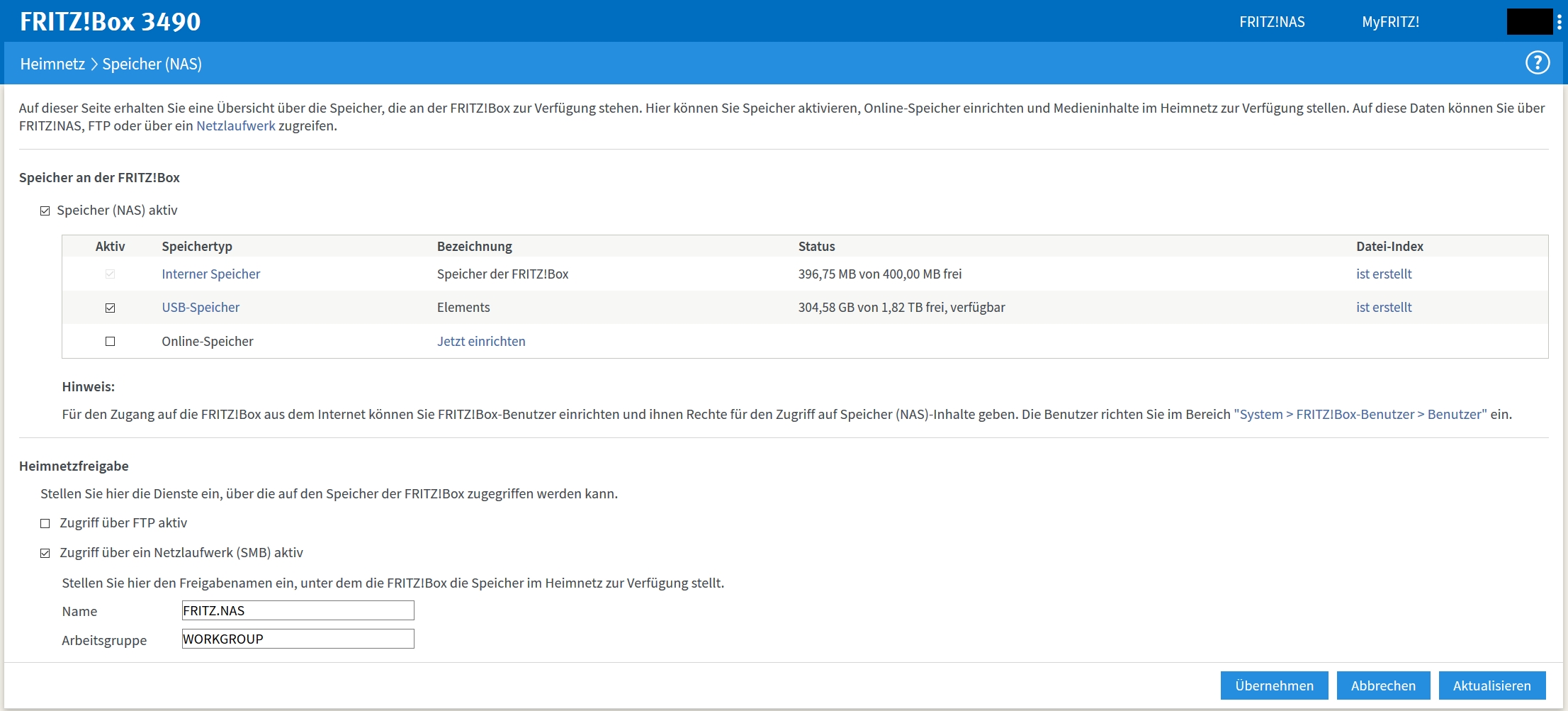The image size is (1568, 711).
Task: Click the Aktualisieren button
Action: click(1492, 685)
